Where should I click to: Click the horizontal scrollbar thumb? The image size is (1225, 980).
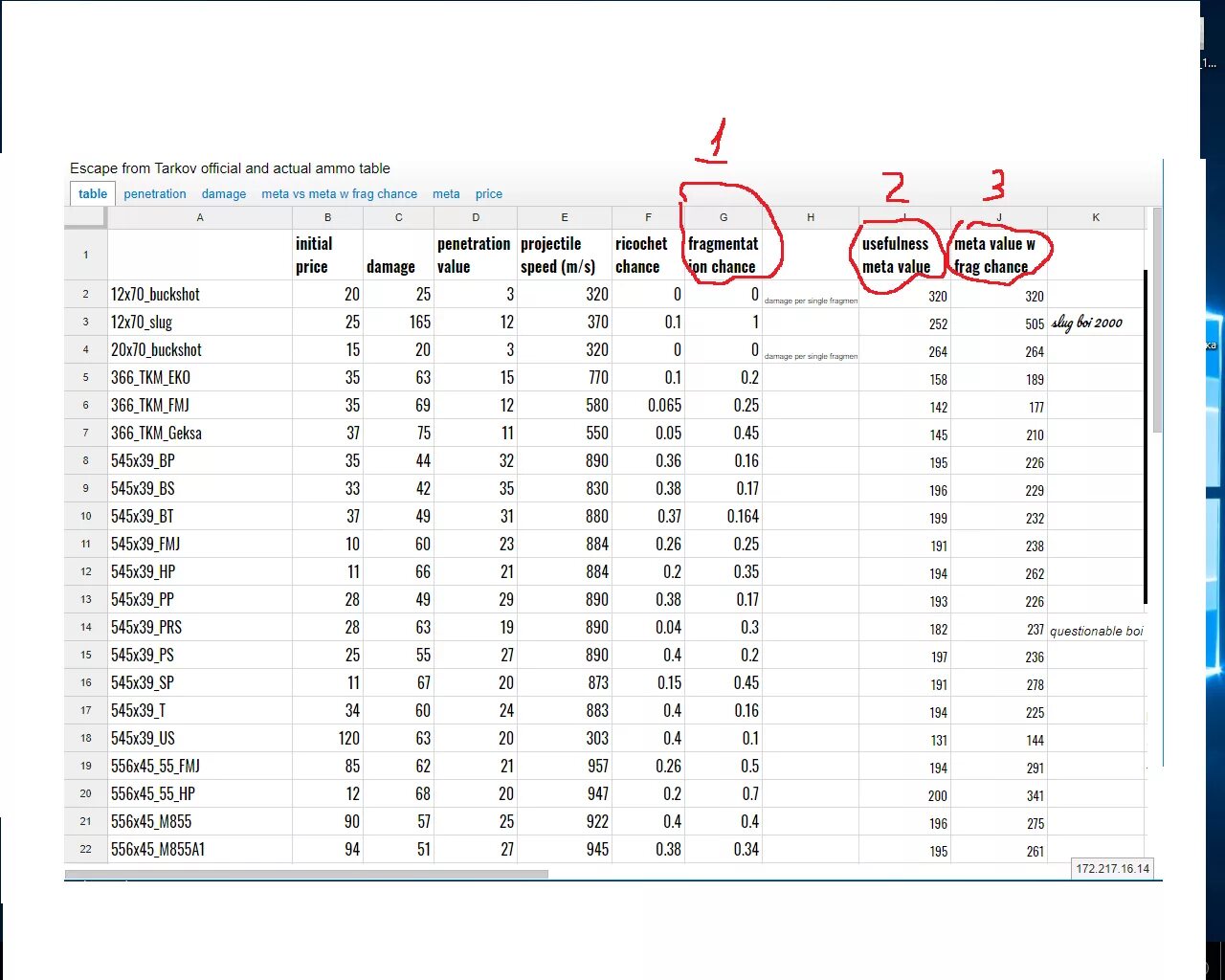coord(306,874)
